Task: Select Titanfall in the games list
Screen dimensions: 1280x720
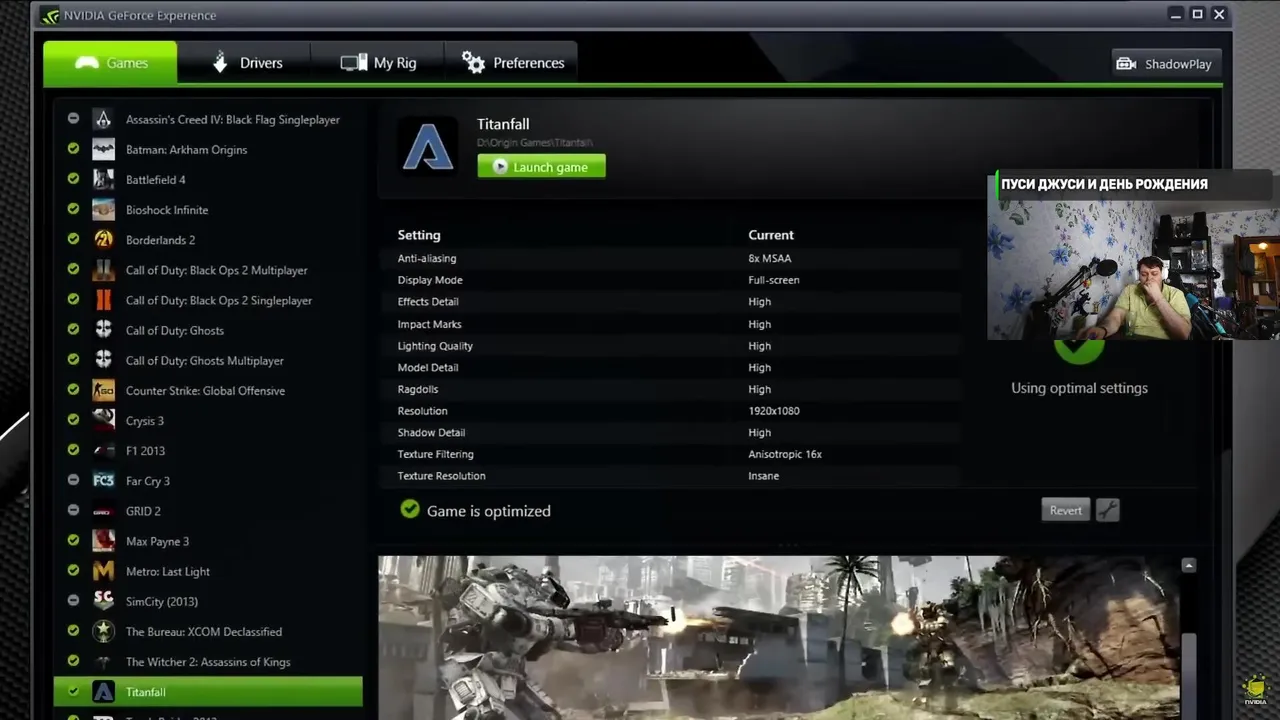Action: [x=208, y=691]
